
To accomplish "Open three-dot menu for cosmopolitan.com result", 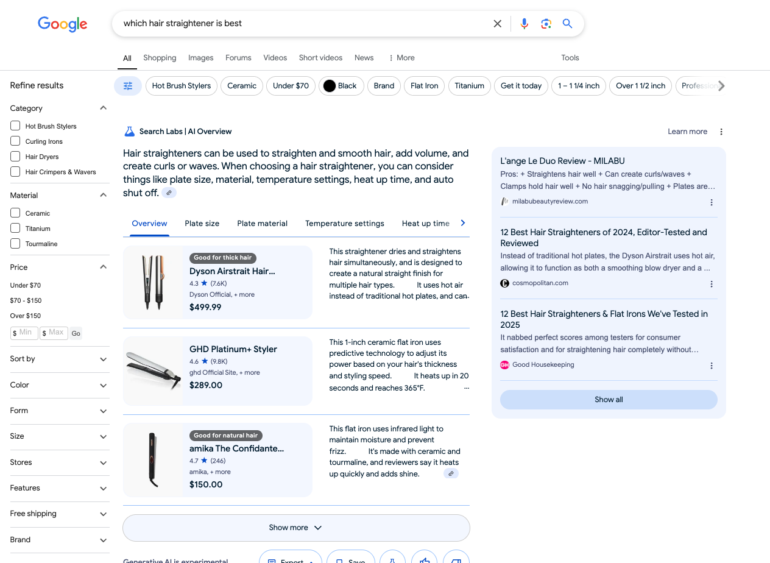I will tap(711, 283).
